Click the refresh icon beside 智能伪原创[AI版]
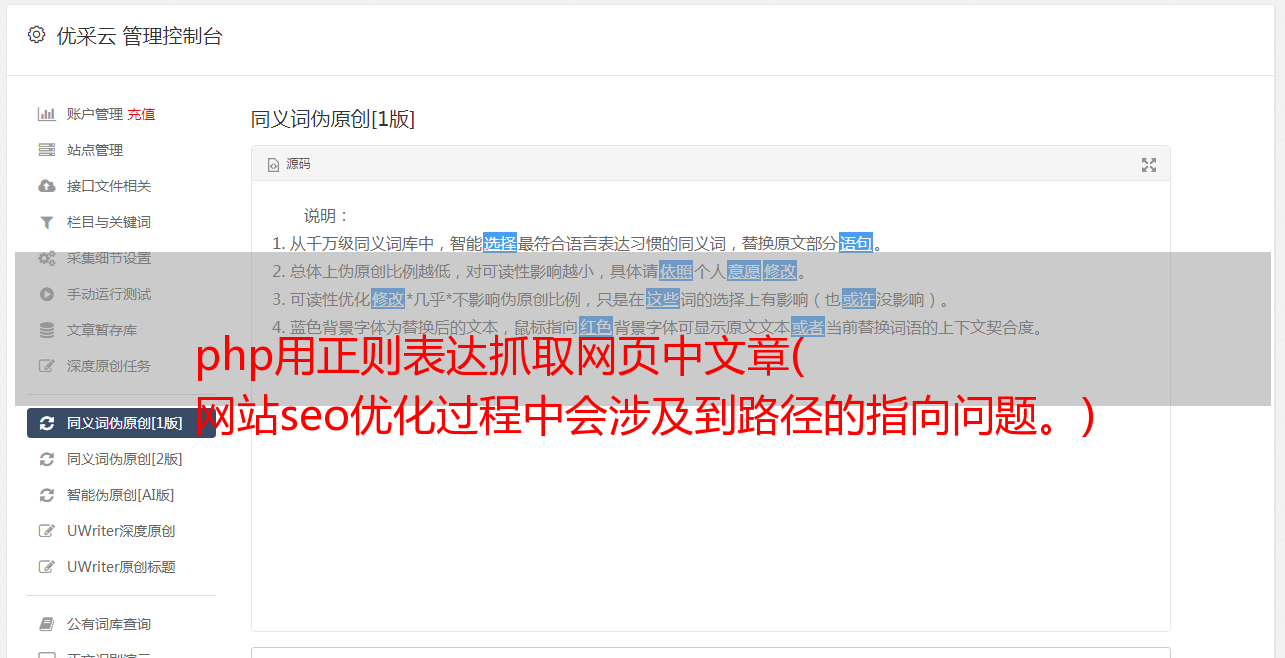Viewport: 1285px width, 658px height. tap(46, 495)
